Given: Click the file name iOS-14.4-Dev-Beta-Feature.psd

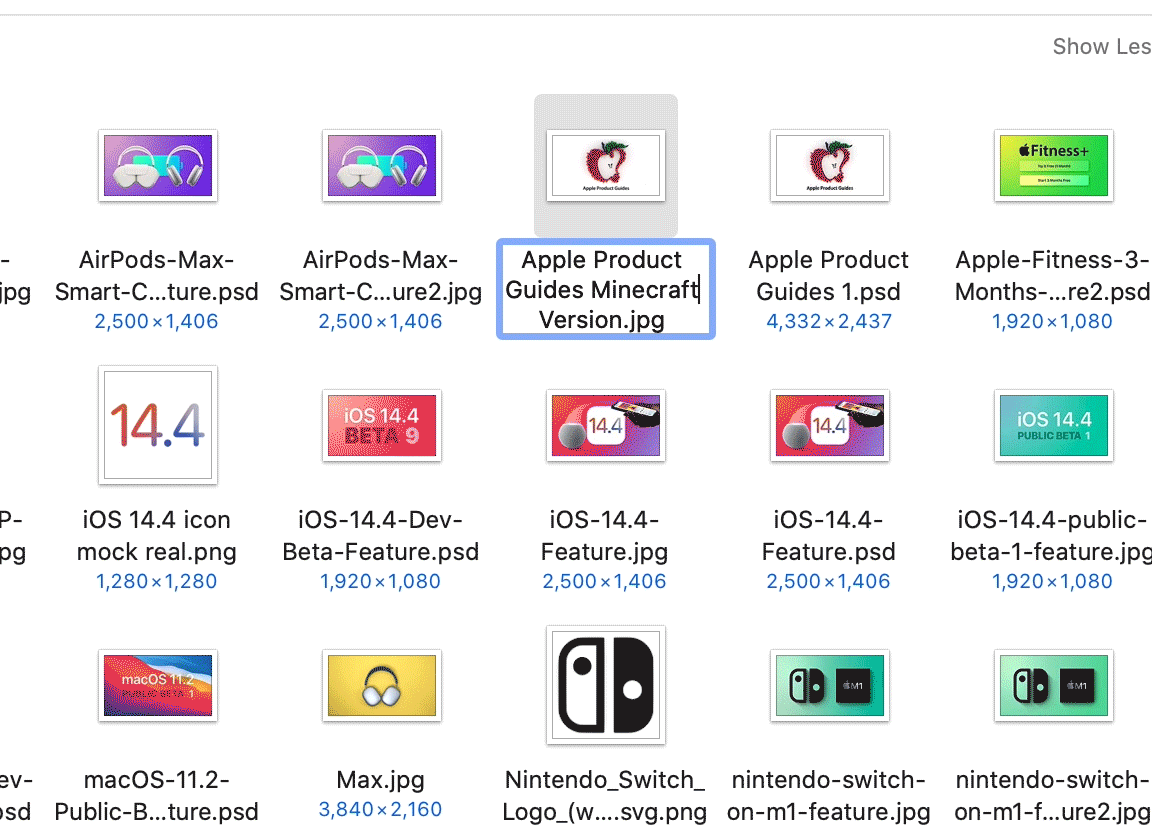Looking at the screenshot, I should point(381,535).
